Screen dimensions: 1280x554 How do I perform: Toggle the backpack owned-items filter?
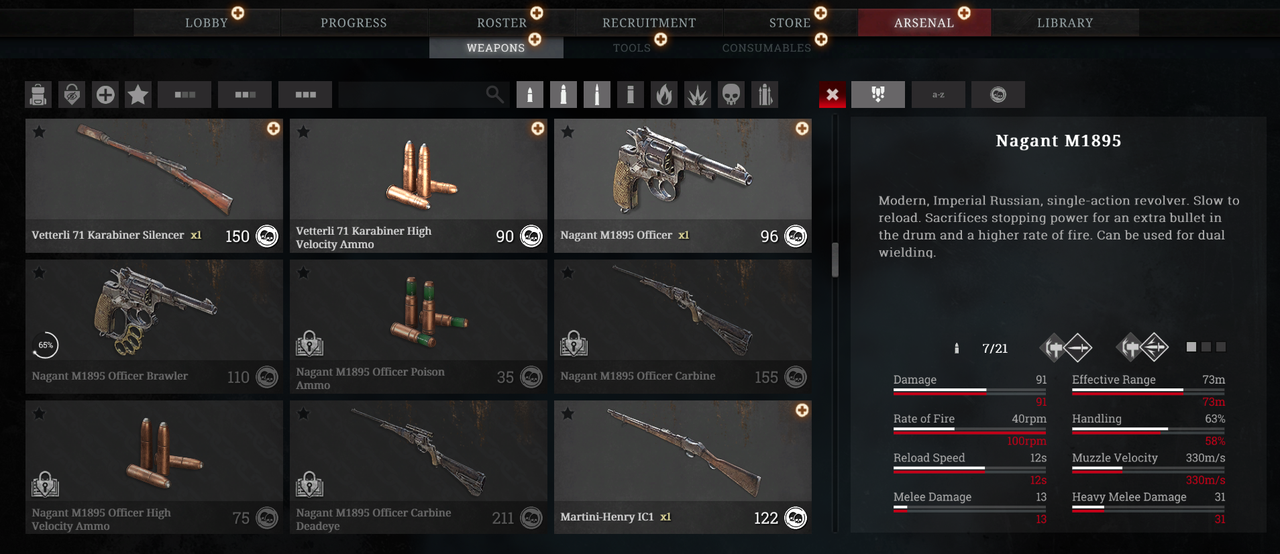[x=39, y=95]
